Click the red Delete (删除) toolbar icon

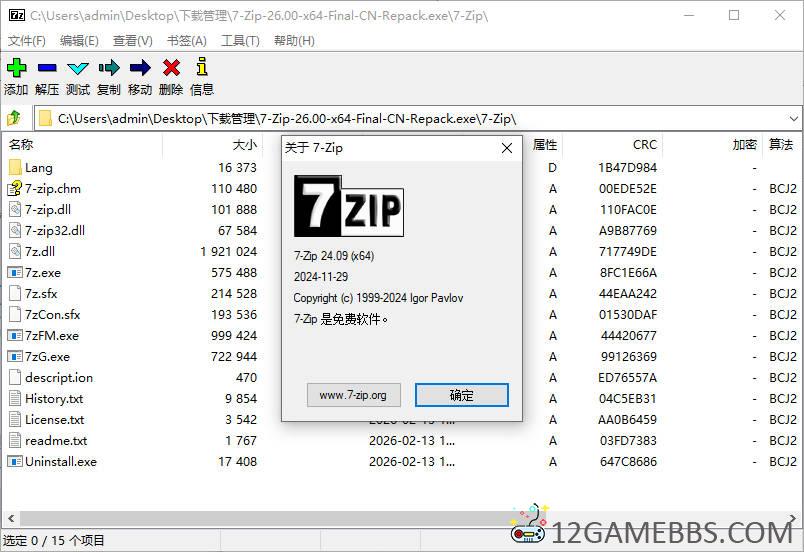pos(171,67)
